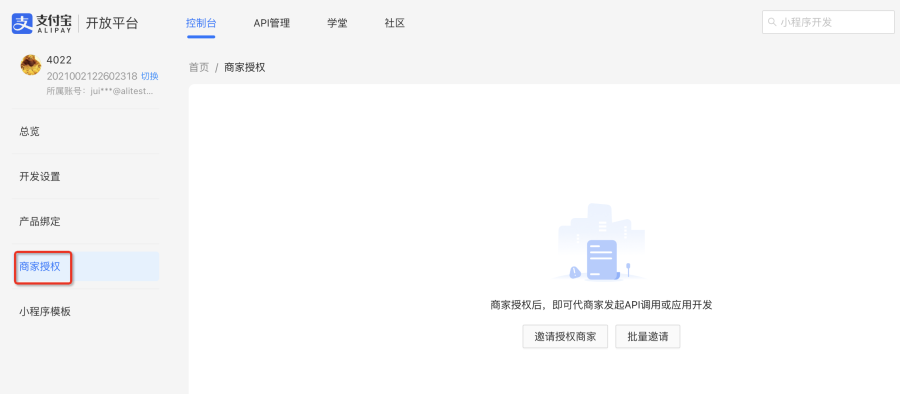The height and width of the screenshot is (394, 900).
Task: Select 商家授权 in the sidebar
Action: click(86, 266)
